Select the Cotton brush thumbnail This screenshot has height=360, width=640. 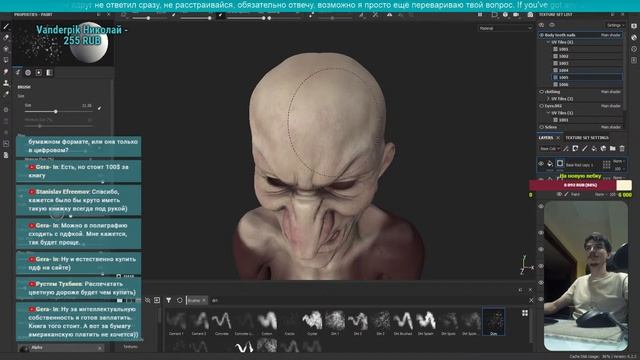(267, 322)
